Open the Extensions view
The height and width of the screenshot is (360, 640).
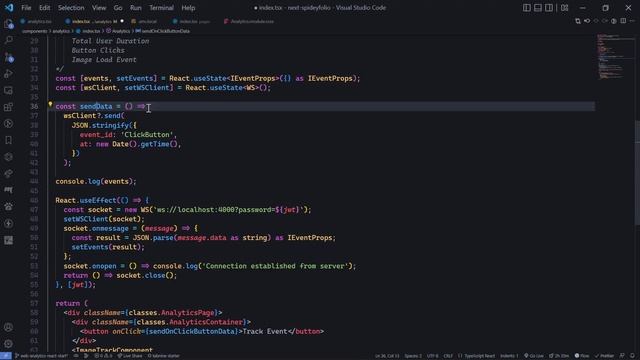click(x=9, y=107)
